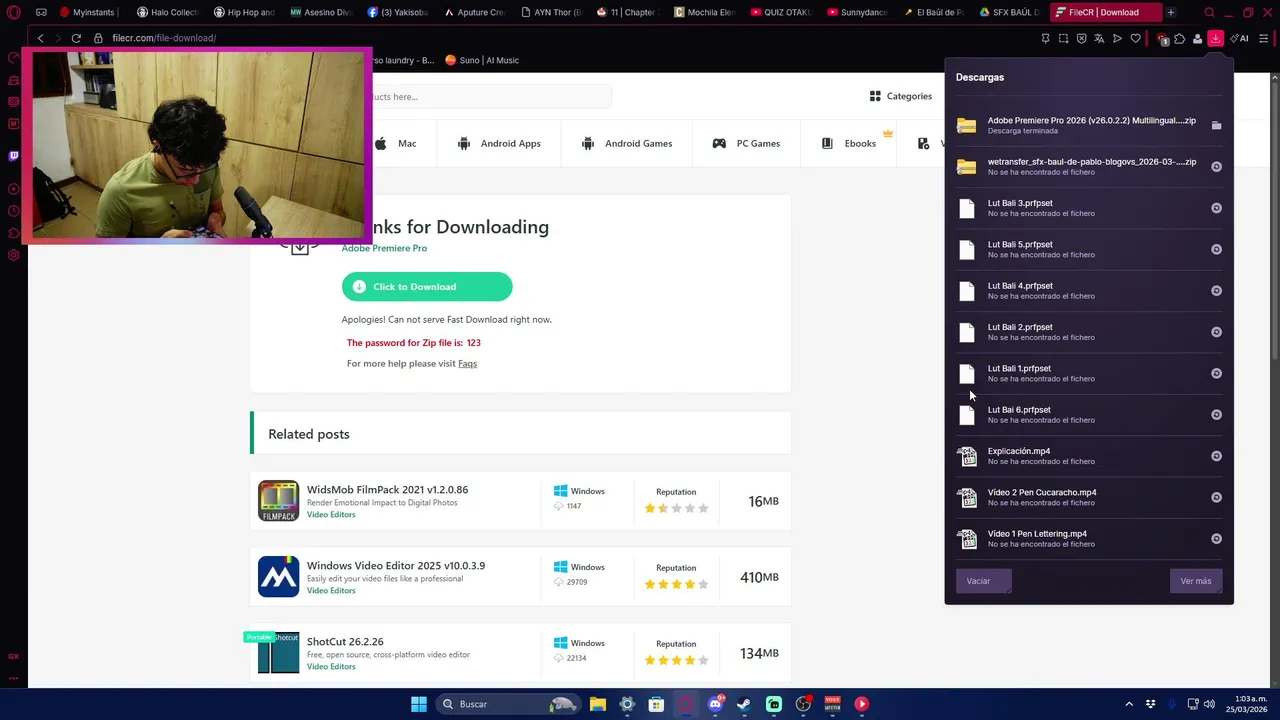The image size is (1280, 720).
Task: Retry download of Lut Bali 5.prfpset
Action: coord(1216,249)
